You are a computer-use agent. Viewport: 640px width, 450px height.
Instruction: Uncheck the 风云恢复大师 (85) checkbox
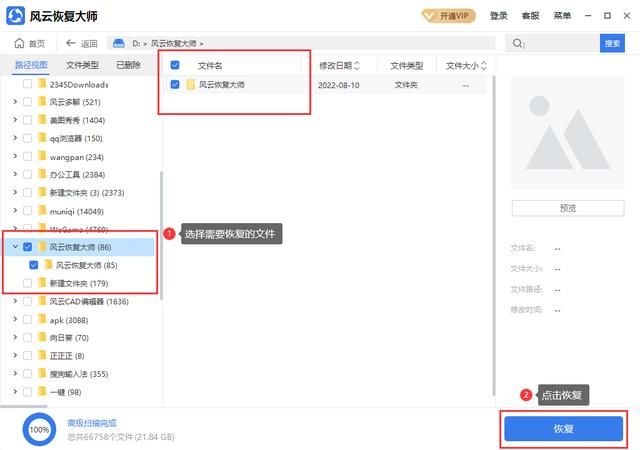pos(33,265)
